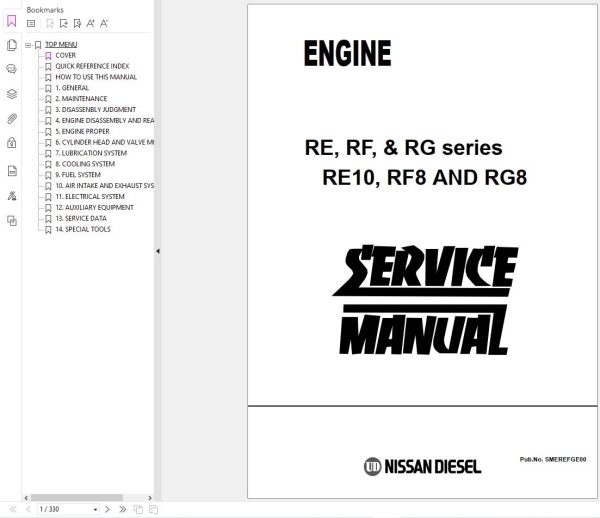Click the ENGINE heading on the page
The height and width of the screenshot is (518, 600).
[347, 54]
